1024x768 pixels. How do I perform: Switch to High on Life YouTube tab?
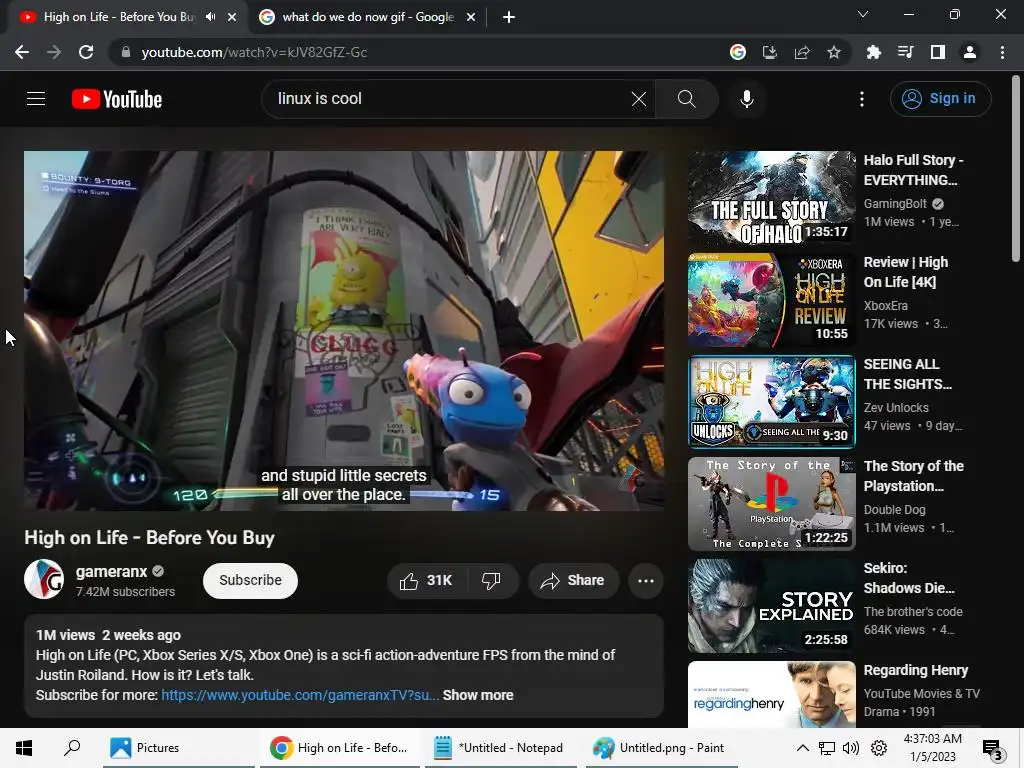click(x=118, y=17)
